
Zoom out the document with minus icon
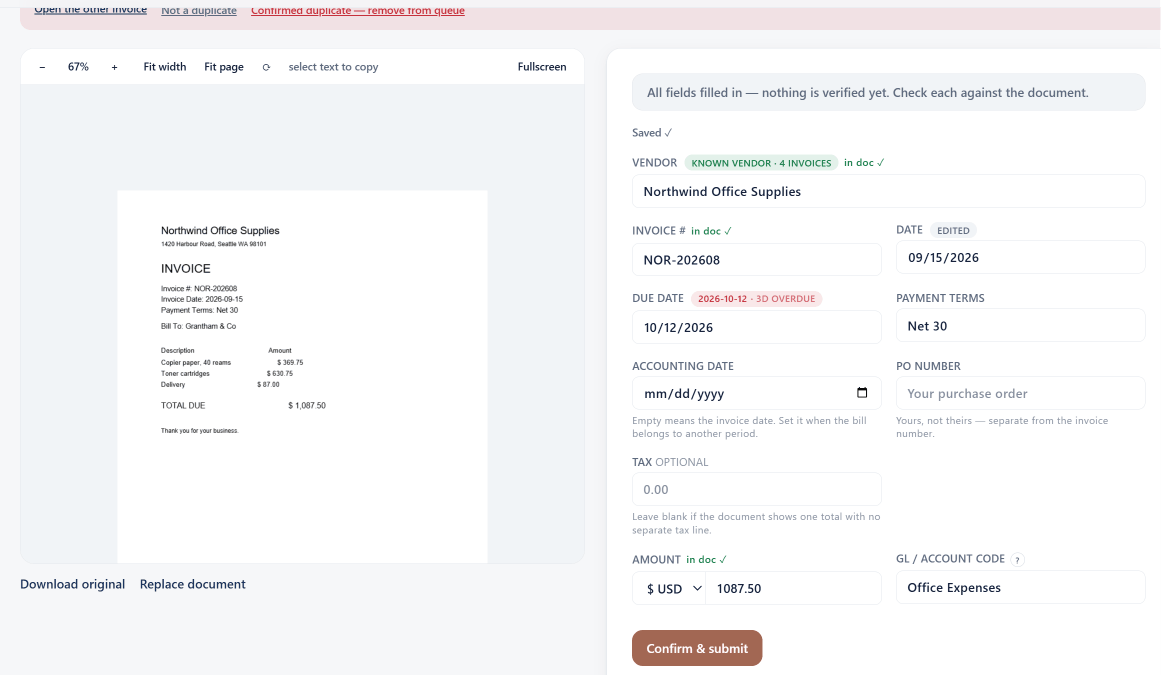point(42,67)
